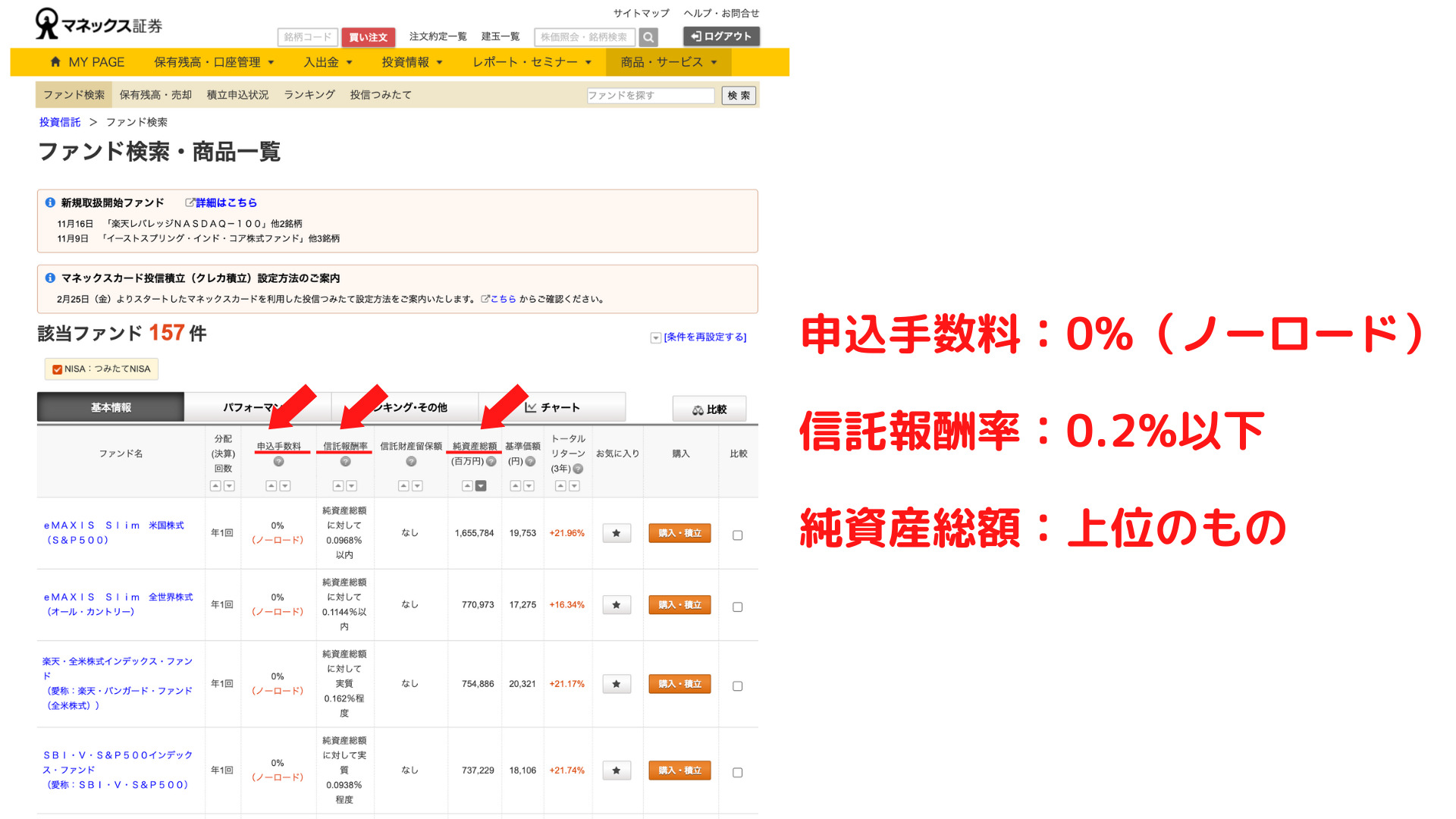This screenshot has height=819, width=1456.
Task: Expand 投資情報 dropdown menu
Action: (412, 62)
